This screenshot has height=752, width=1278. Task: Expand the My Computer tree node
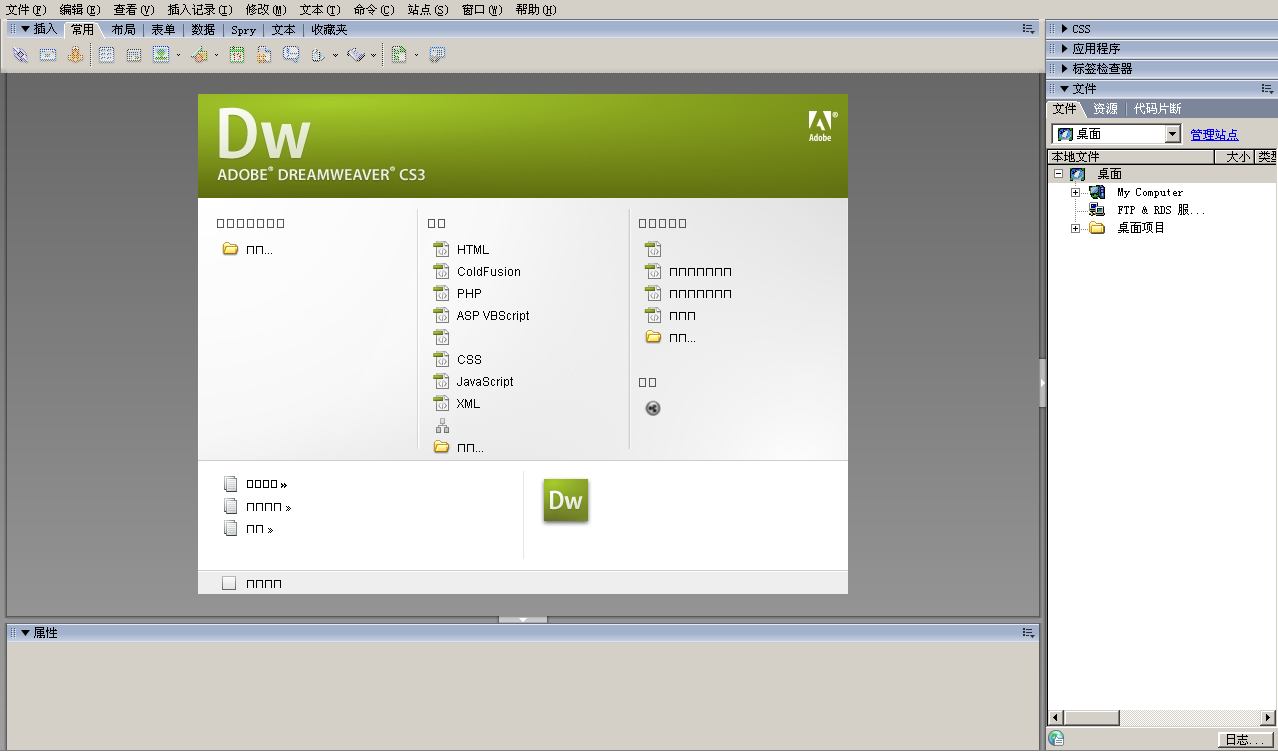1076,192
